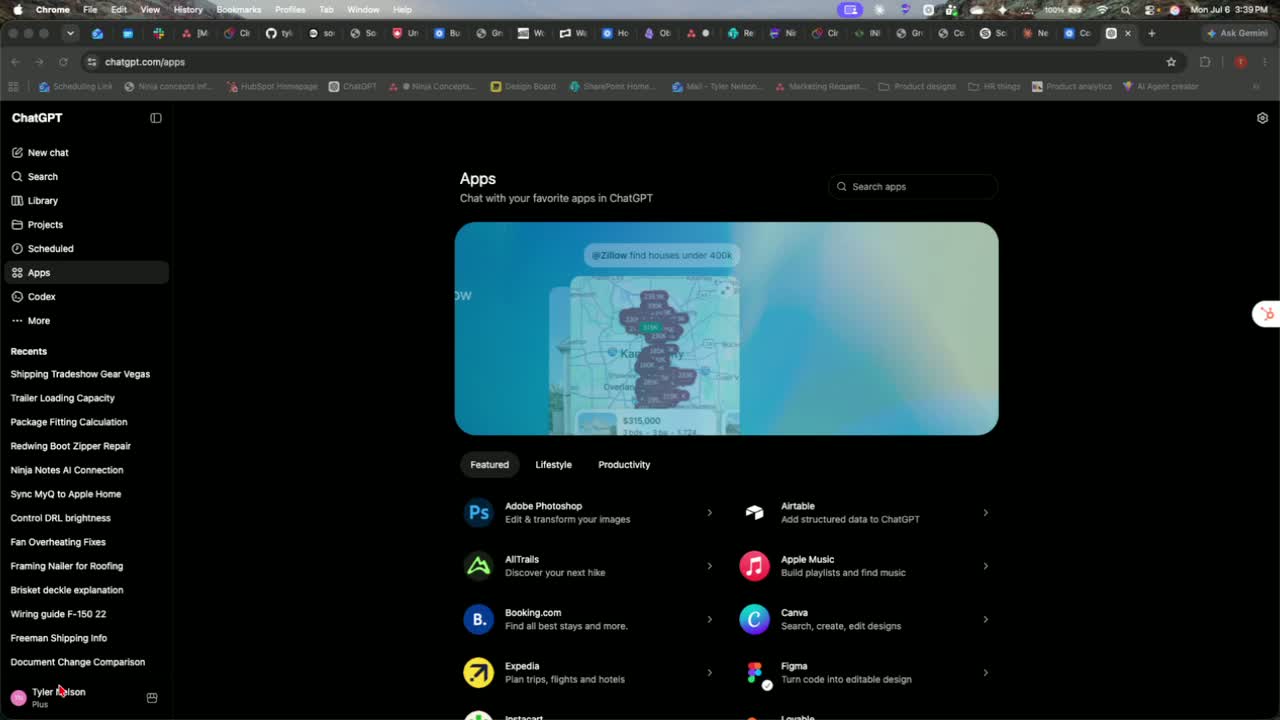This screenshot has width=1280, height=720.
Task: Switch to the Productivity tab
Action: click(624, 465)
